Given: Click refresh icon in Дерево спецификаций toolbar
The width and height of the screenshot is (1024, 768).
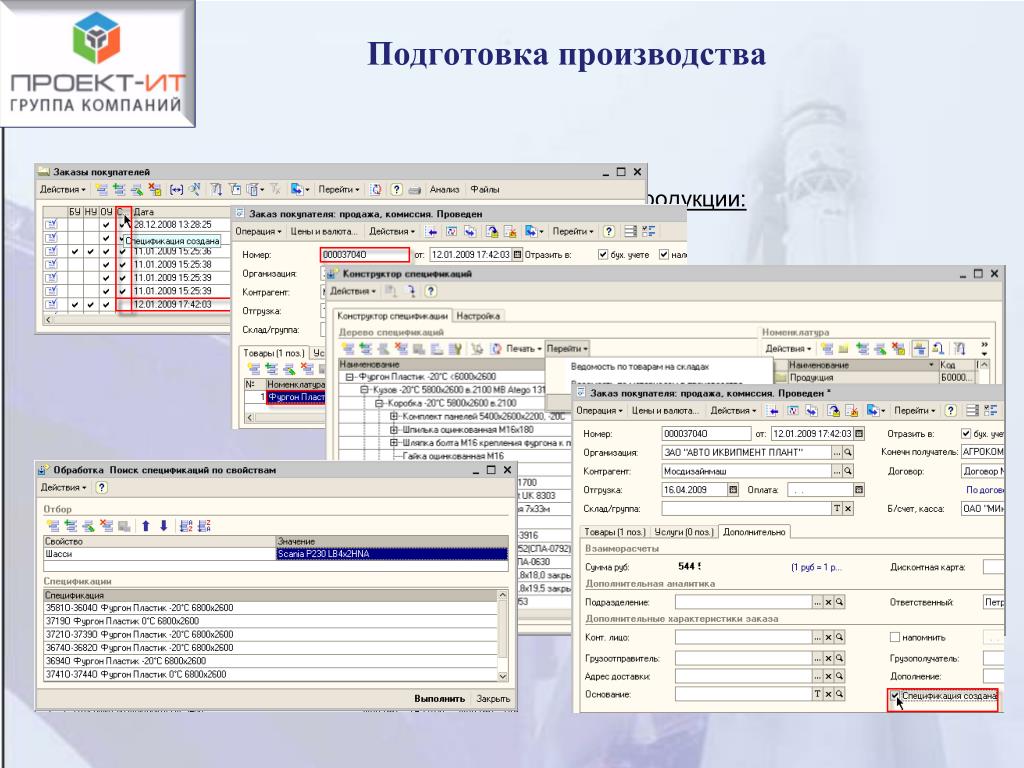Looking at the screenshot, I should tap(496, 349).
